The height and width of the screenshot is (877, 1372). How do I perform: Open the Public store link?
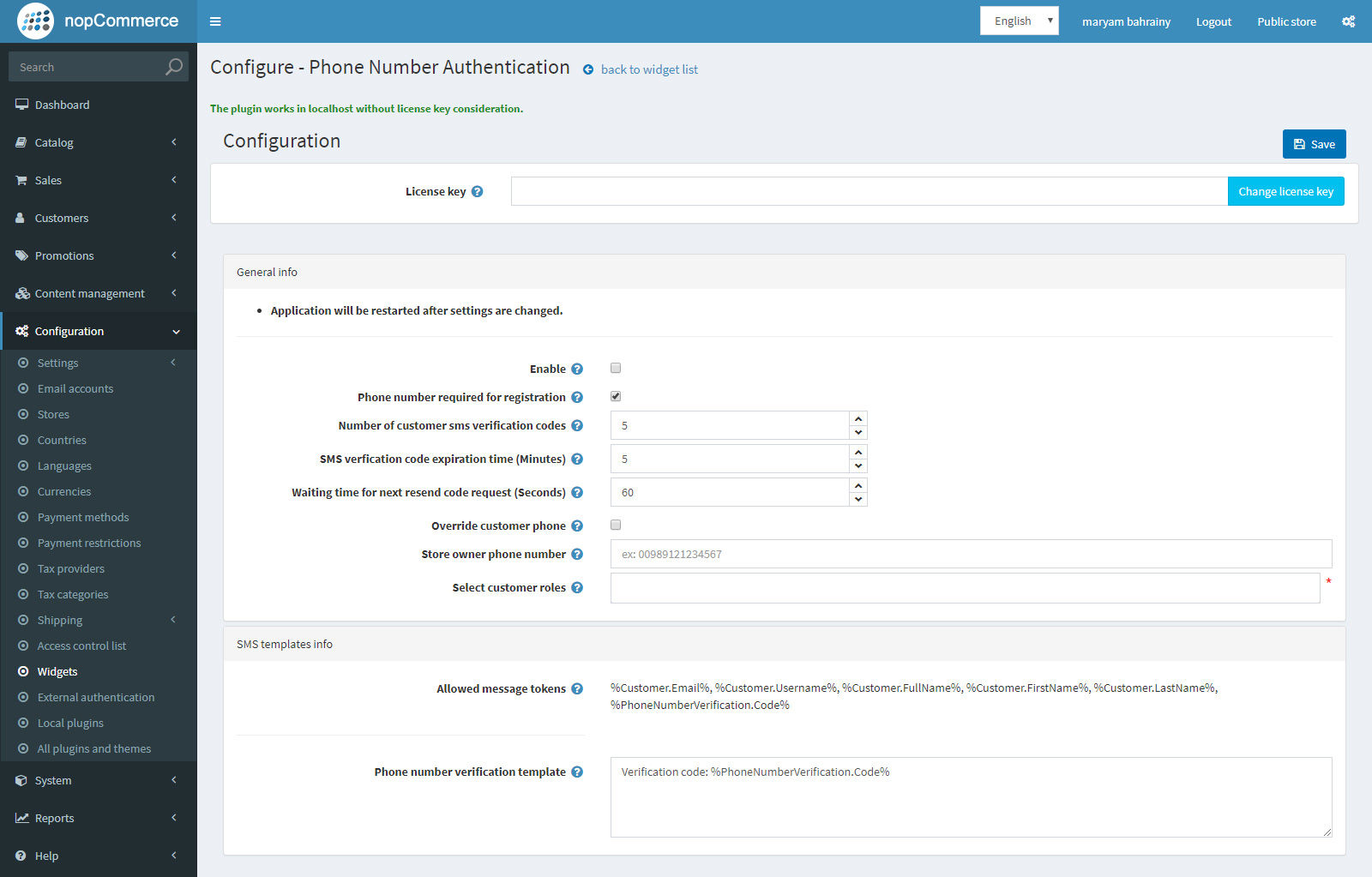coord(1286,21)
